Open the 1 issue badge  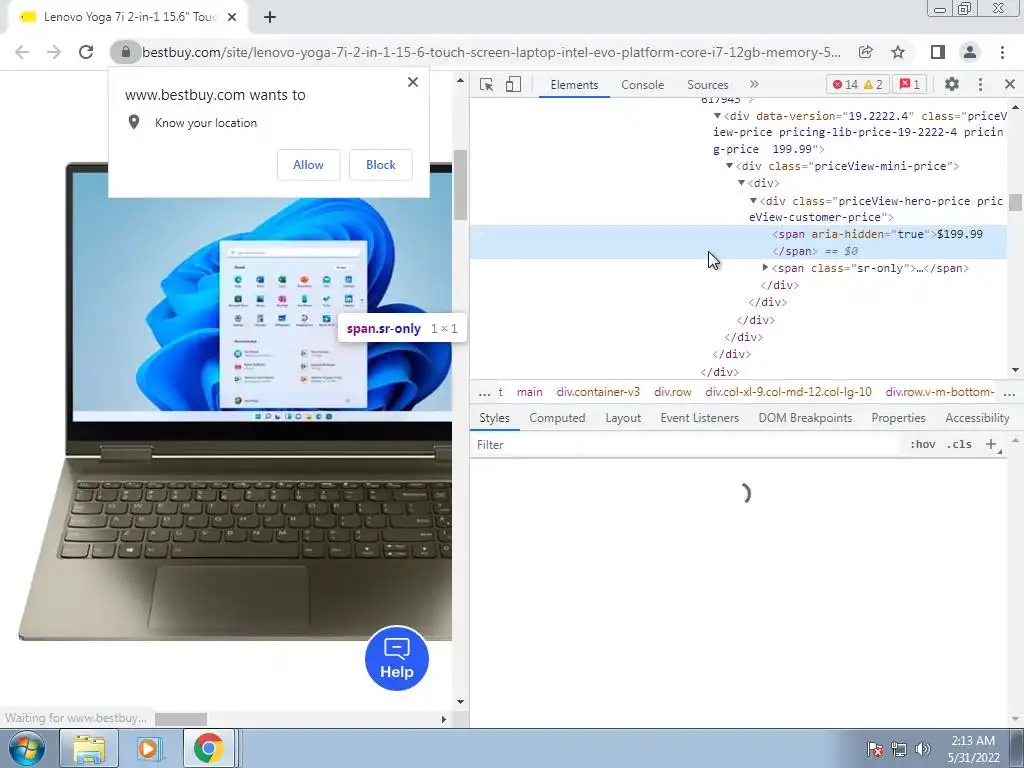pyautogui.click(x=910, y=84)
